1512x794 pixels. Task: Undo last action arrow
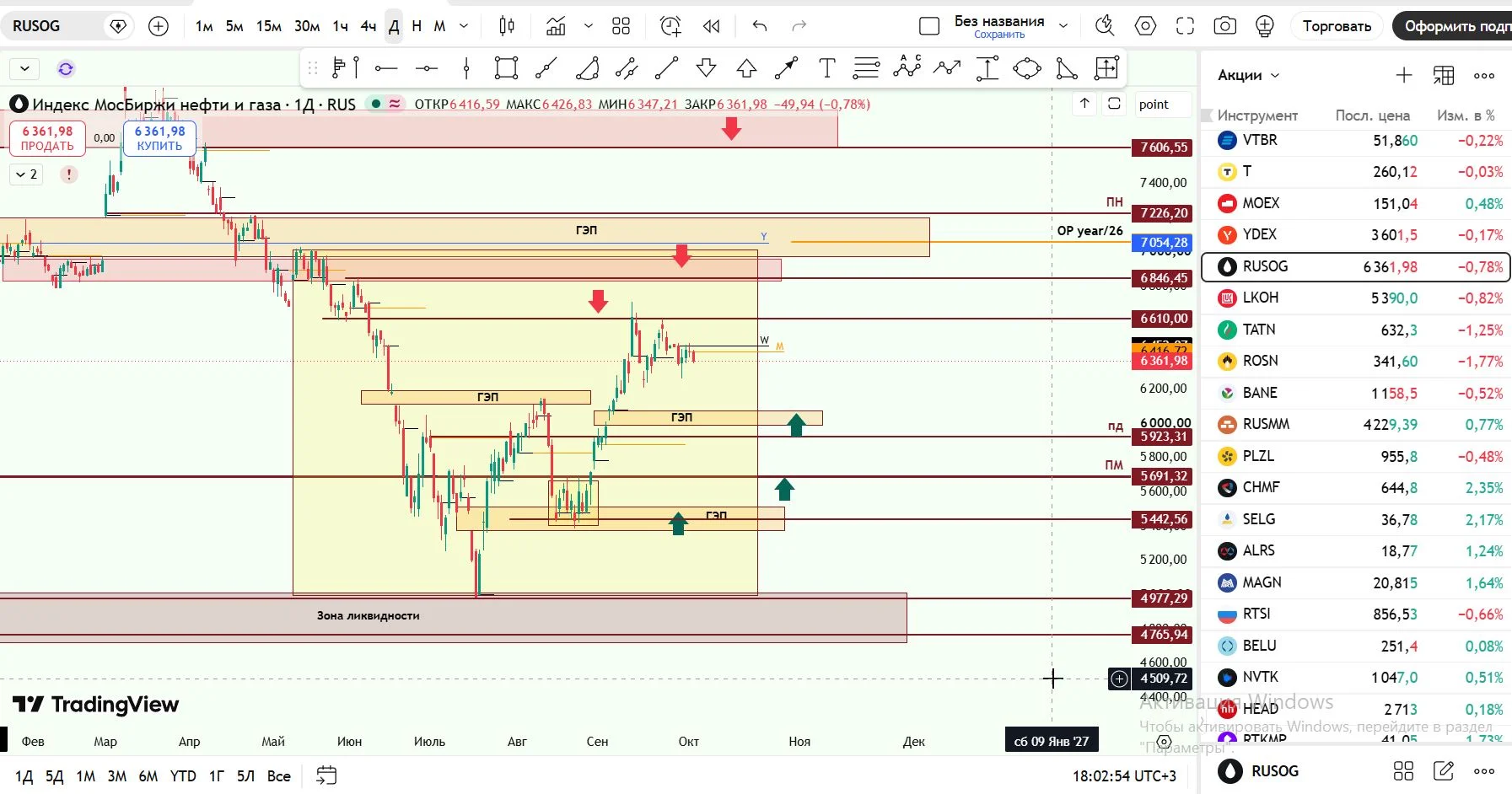pyautogui.click(x=760, y=26)
